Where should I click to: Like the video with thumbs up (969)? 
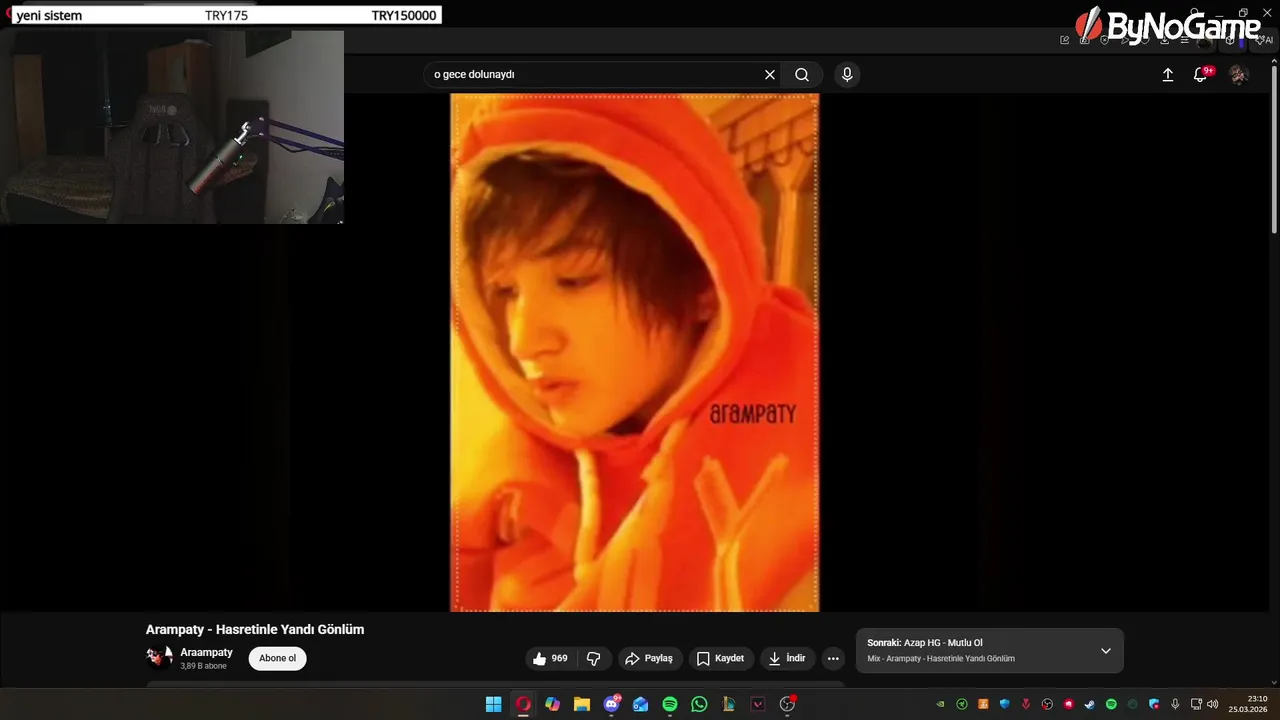coord(551,658)
